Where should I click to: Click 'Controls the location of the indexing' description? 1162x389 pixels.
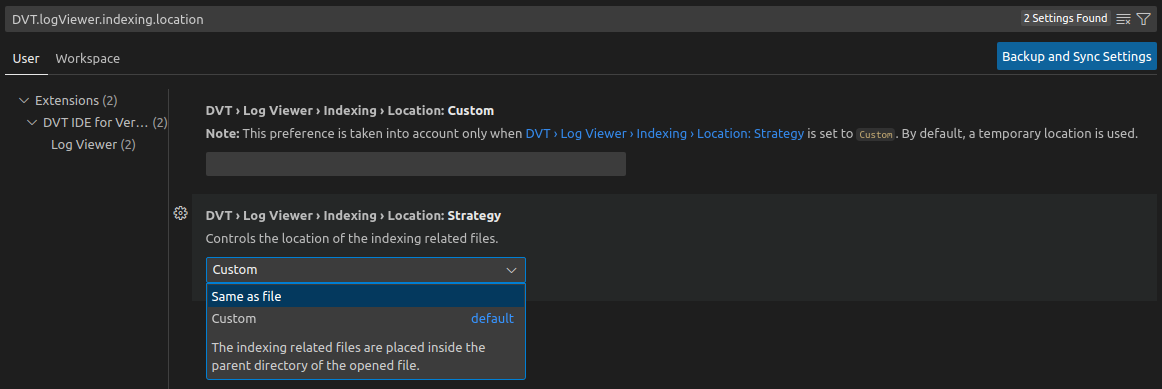click(352, 239)
